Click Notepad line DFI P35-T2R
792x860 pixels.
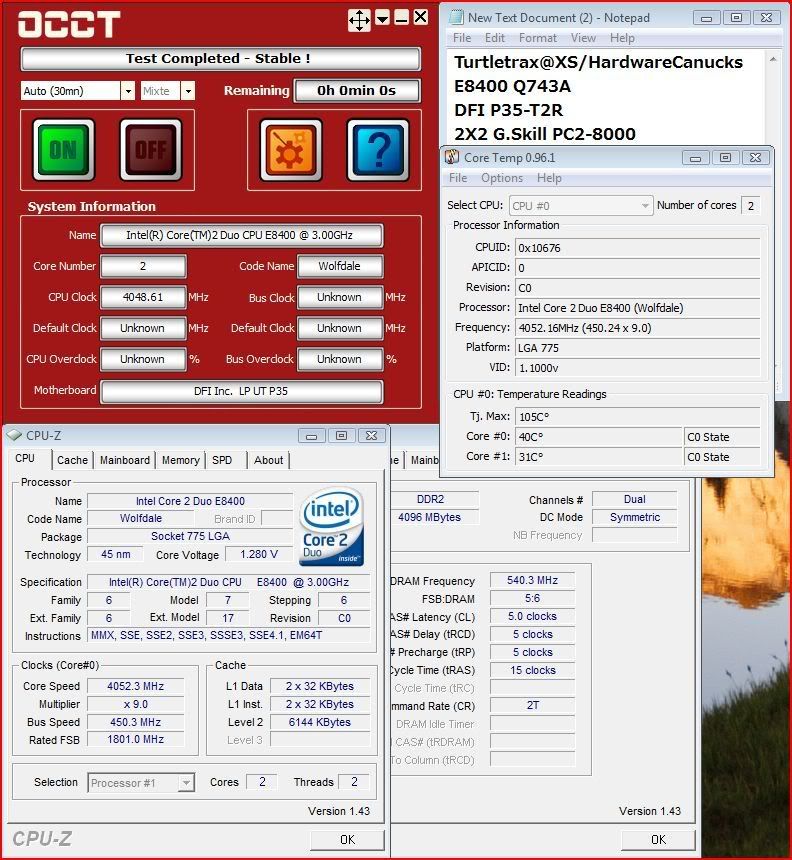[508, 110]
